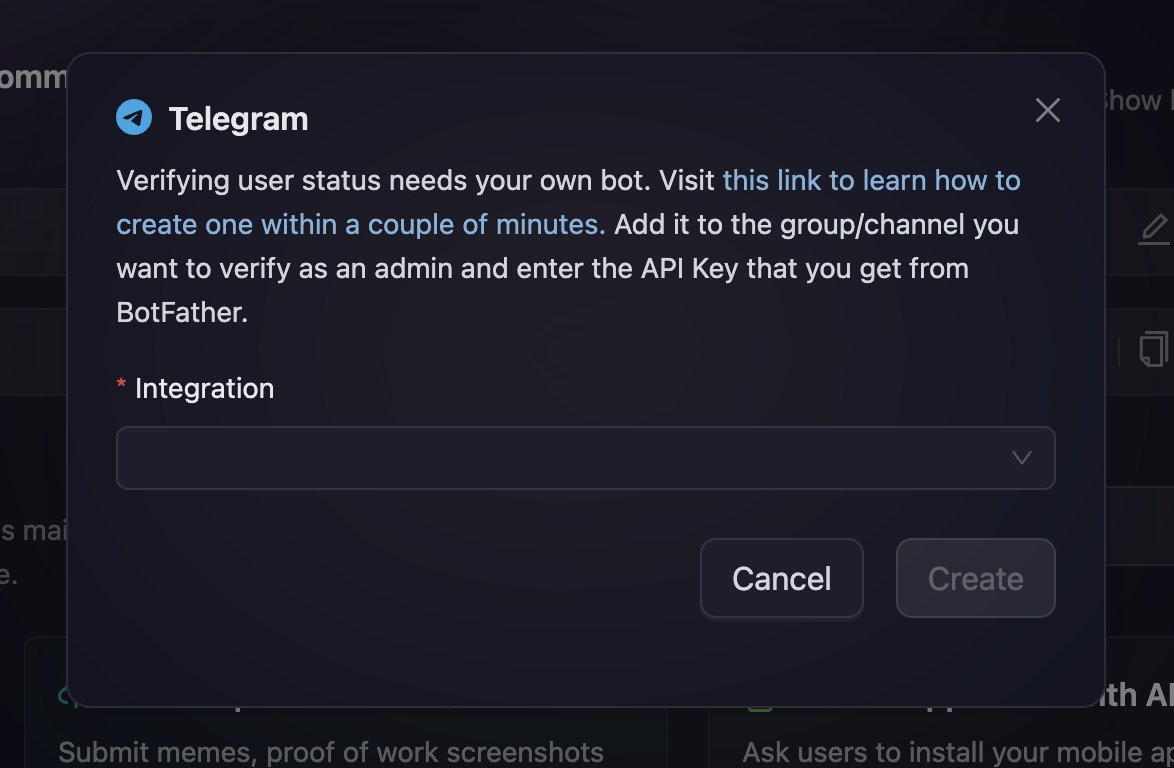Click the red required asterisk marker

tap(122, 387)
